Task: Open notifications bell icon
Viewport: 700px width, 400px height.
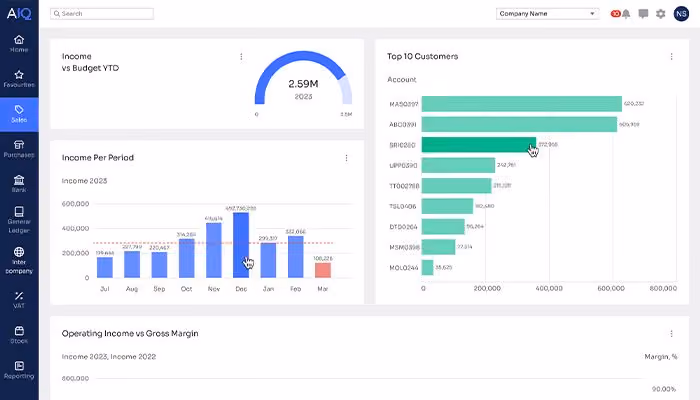Action: 626,14
